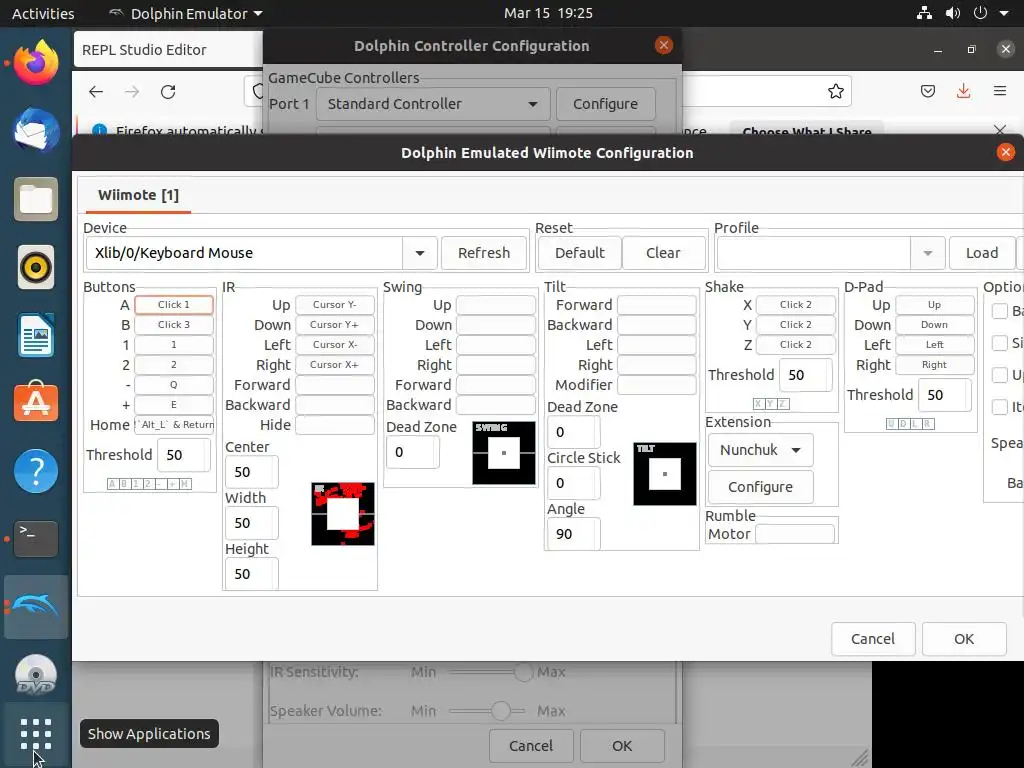Select the Wiimote [1] tab
The image size is (1024, 768).
click(x=138, y=195)
